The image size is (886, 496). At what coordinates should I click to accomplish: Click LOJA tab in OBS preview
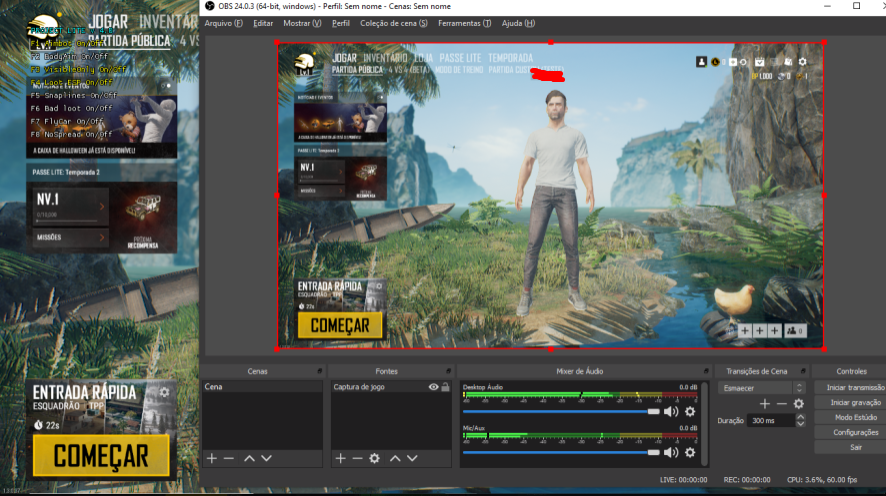tap(423, 58)
